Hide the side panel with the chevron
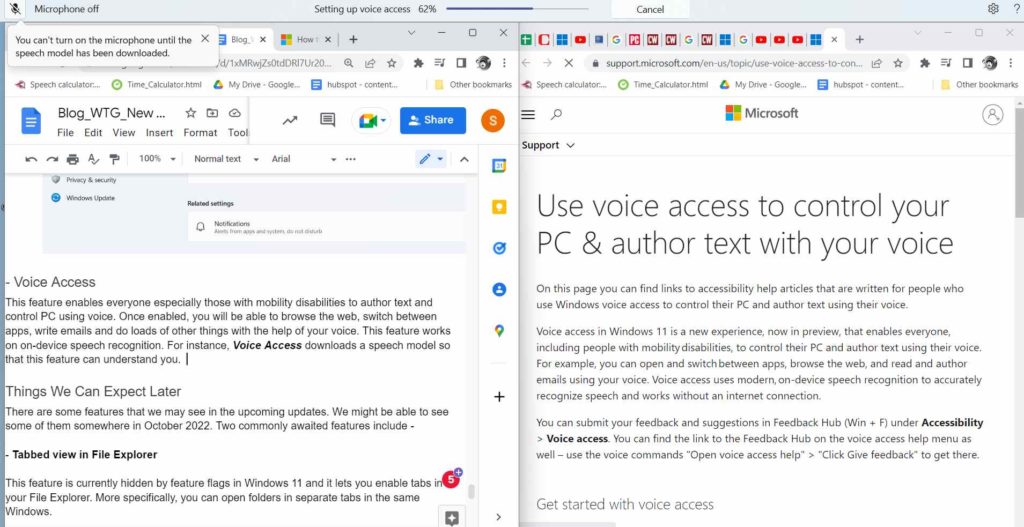Viewport: 1024px width, 527px height. click(x=499, y=517)
